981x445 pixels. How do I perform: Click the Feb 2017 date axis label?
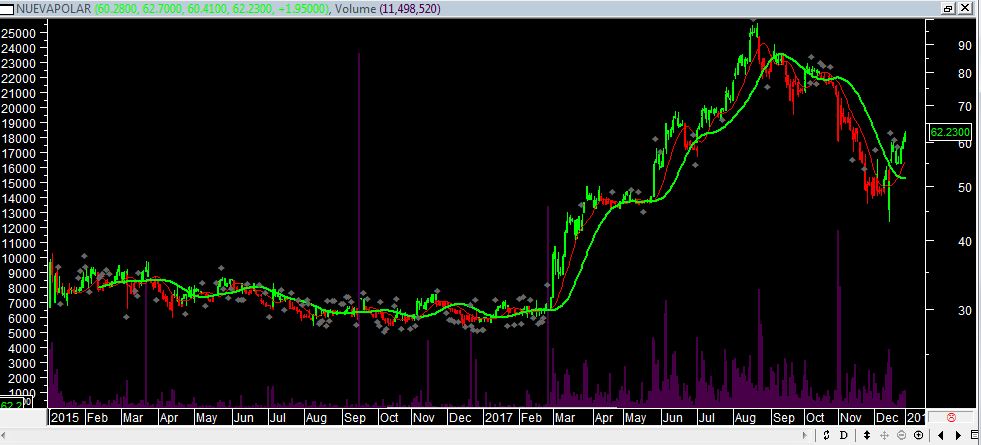coord(531,417)
